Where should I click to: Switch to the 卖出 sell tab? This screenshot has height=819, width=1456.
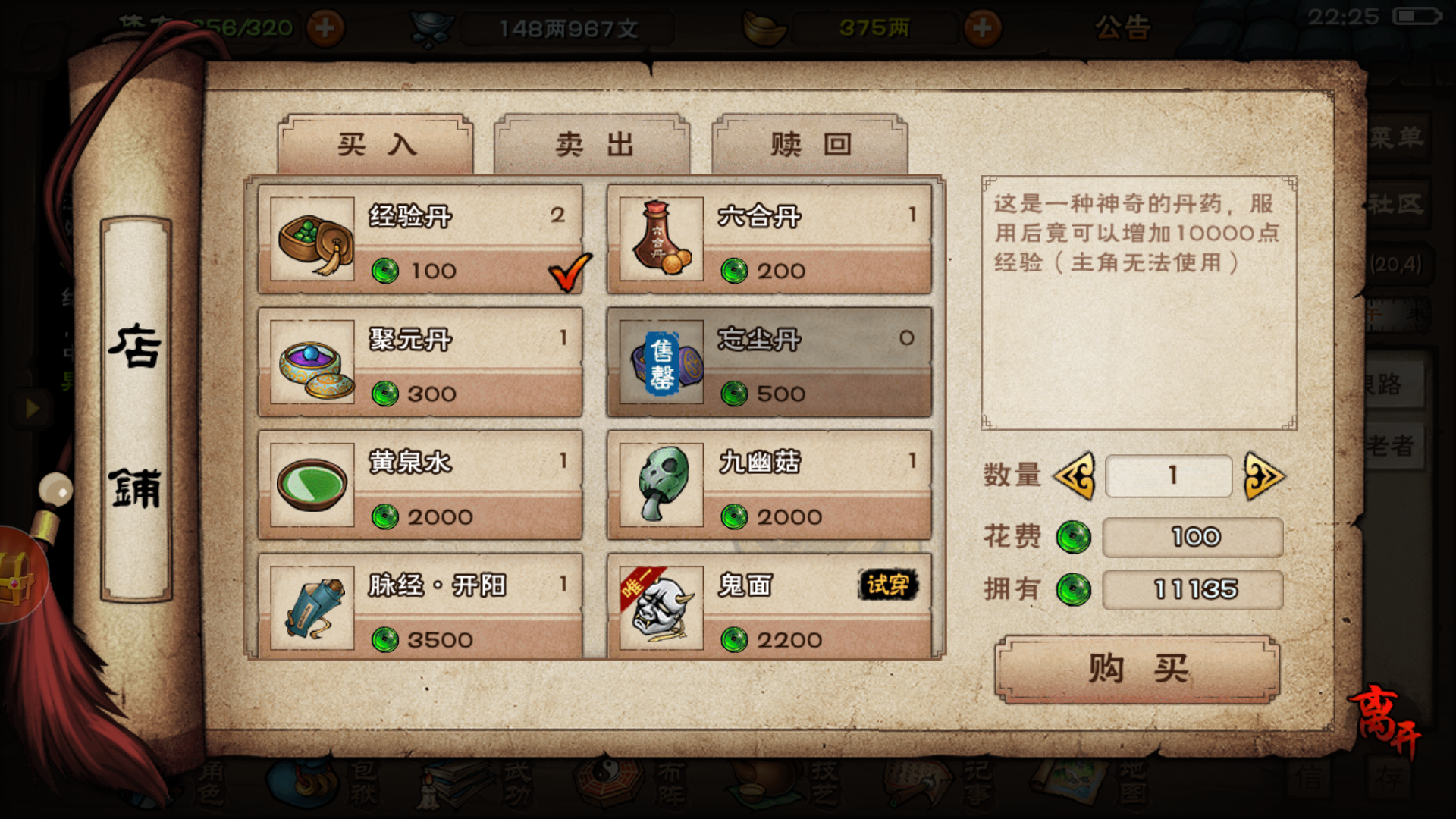tap(592, 144)
